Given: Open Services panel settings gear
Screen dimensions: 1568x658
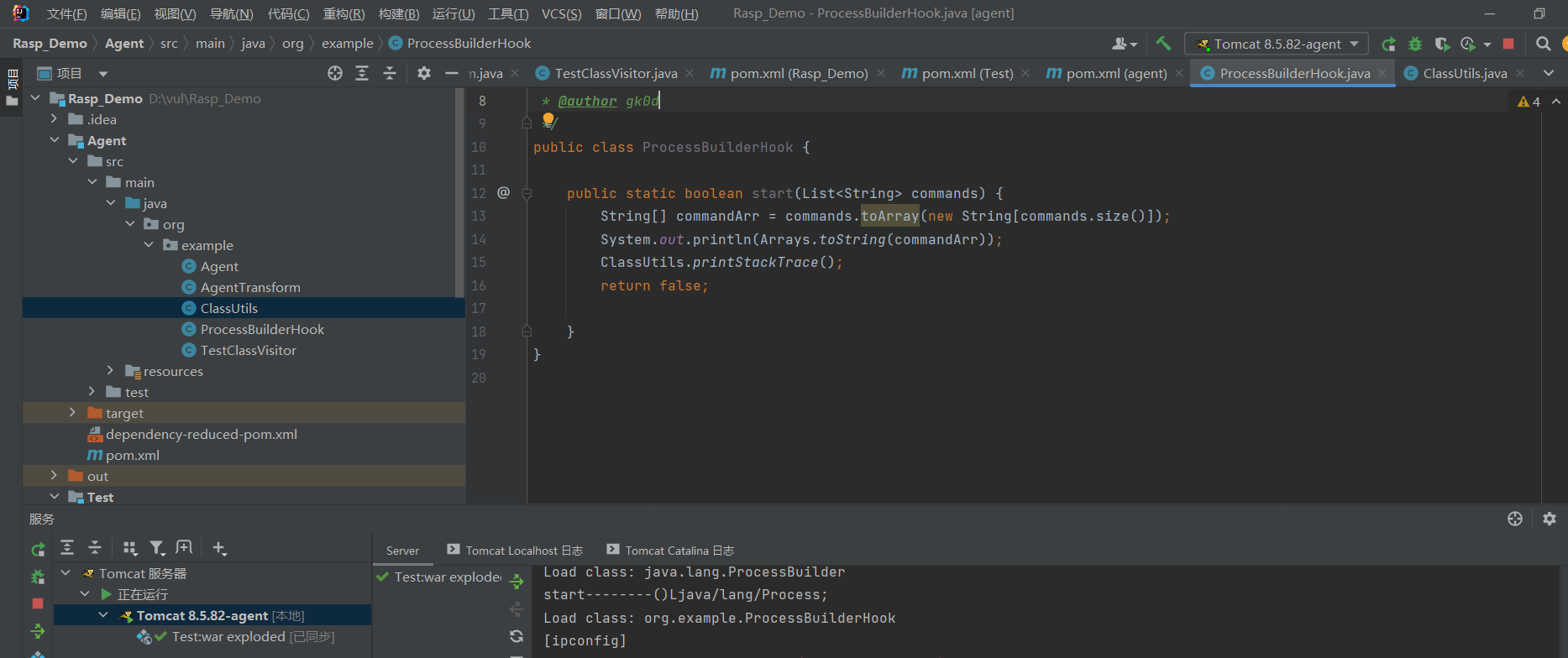Looking at the screenshot, I should click(x=1550, y=519).
